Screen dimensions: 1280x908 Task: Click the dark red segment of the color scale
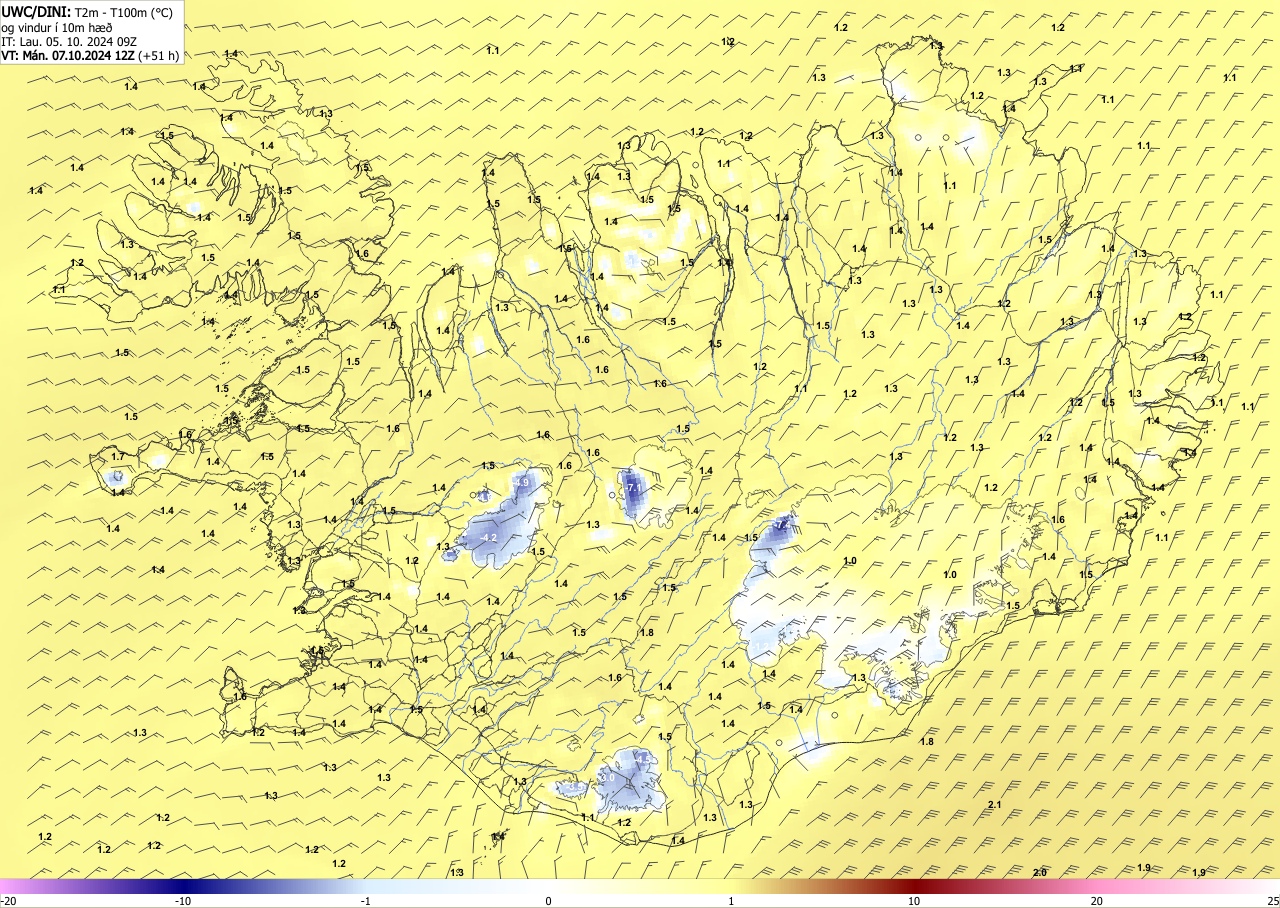click(x=913, y=886)
